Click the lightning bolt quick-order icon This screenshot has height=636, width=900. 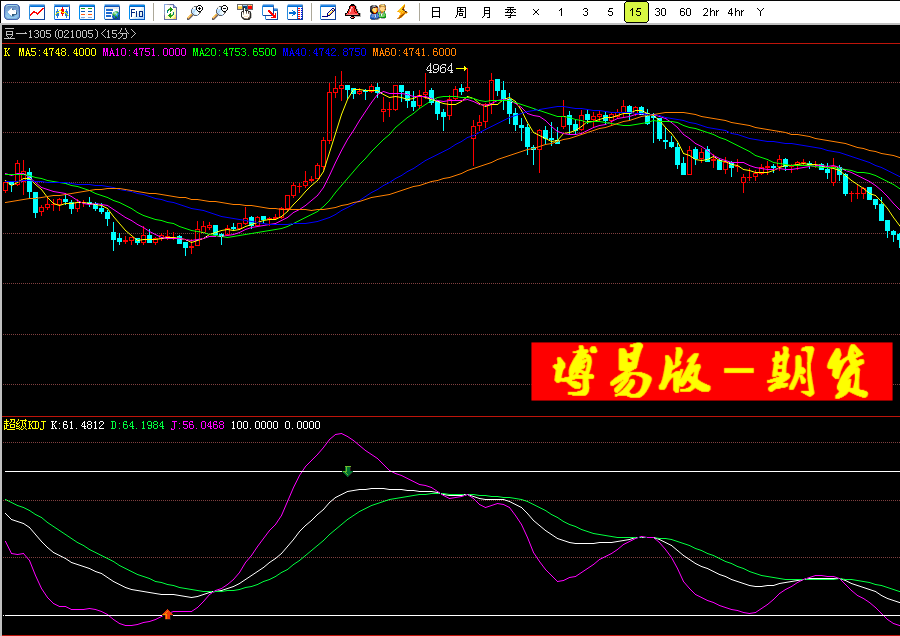tap(402, 12)
